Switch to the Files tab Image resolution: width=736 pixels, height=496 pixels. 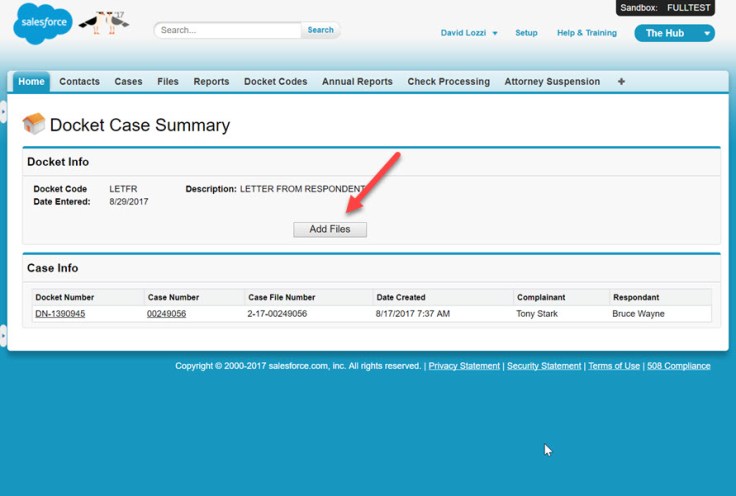point(168,82)
